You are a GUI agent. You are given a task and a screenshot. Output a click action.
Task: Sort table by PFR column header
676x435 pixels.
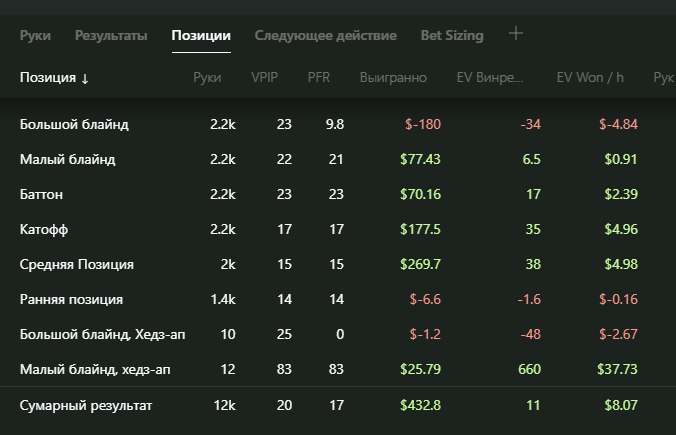coord(320,78)
